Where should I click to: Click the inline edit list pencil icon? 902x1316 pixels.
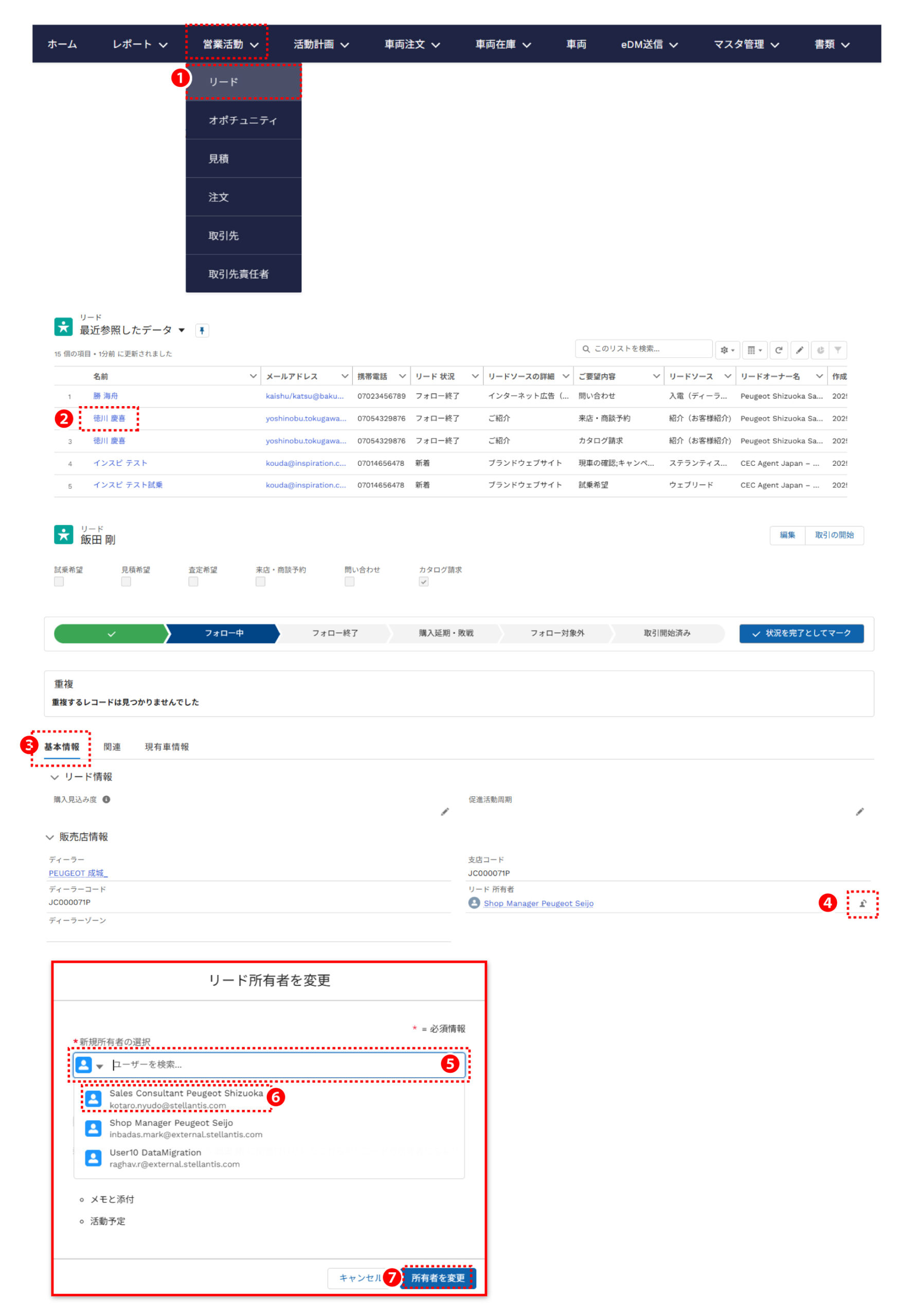pos(800,350)
